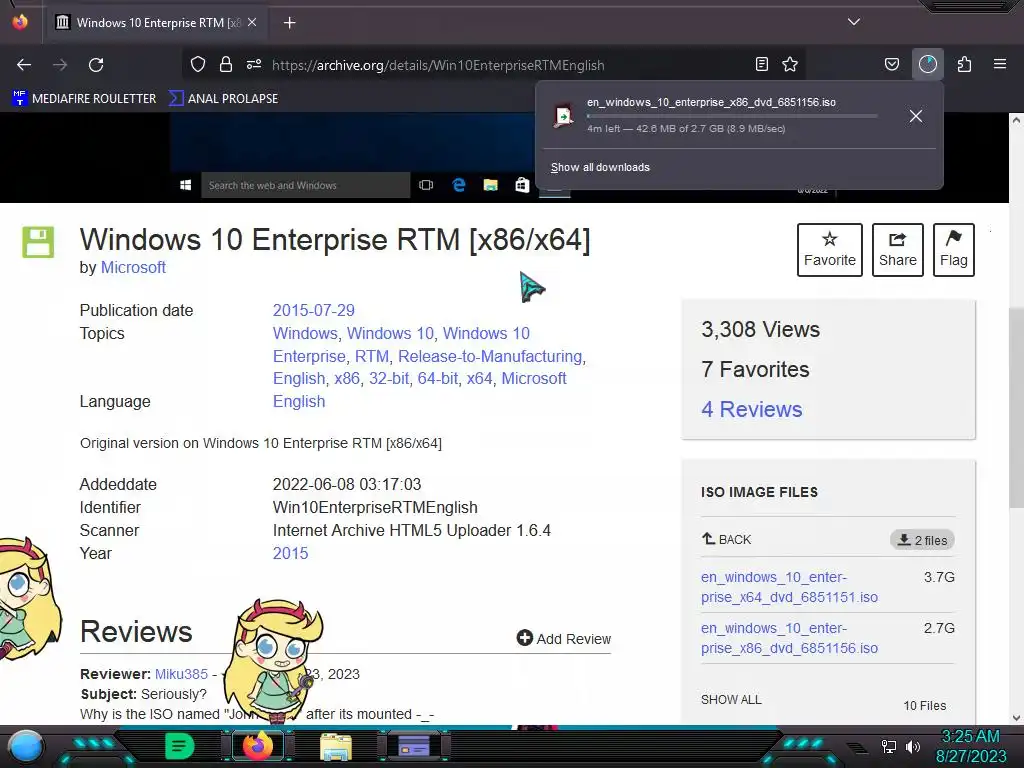This screenshot has height=768, width=1024.
Task: Bookmark this page with the star icon
Action: click(790, 64)
